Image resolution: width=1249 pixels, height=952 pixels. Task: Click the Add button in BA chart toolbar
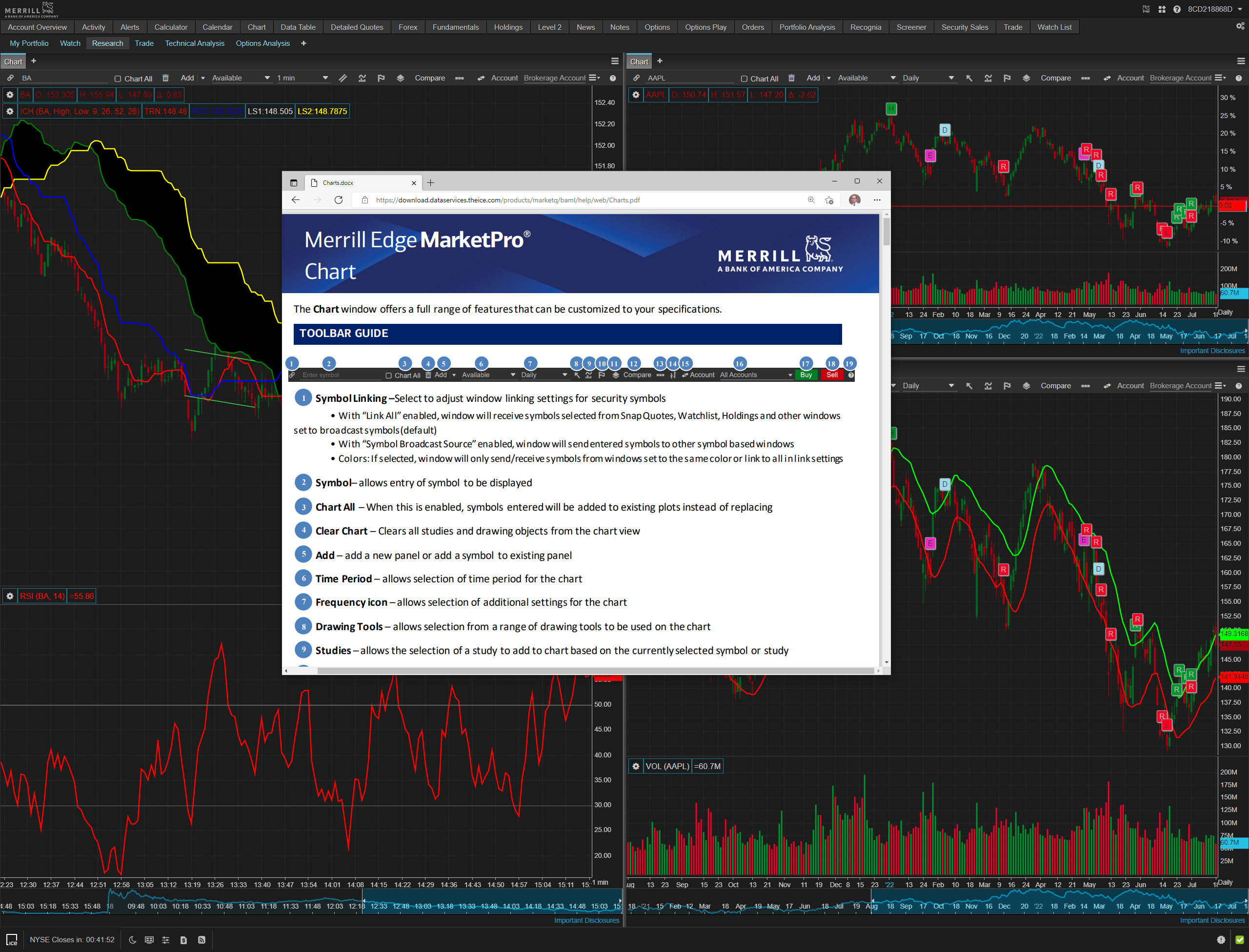[x=187, y=78]
